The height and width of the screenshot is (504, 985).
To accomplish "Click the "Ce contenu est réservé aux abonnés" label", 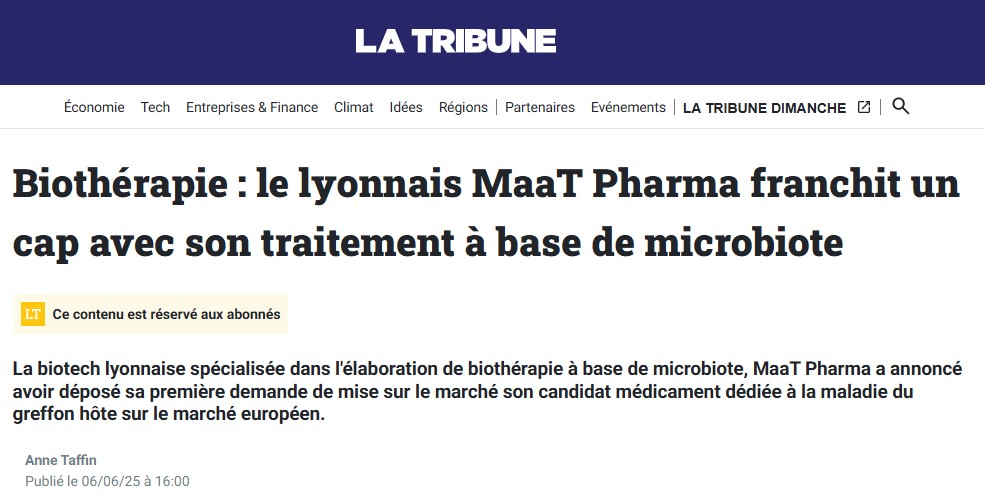I will [x=166, y=314].
